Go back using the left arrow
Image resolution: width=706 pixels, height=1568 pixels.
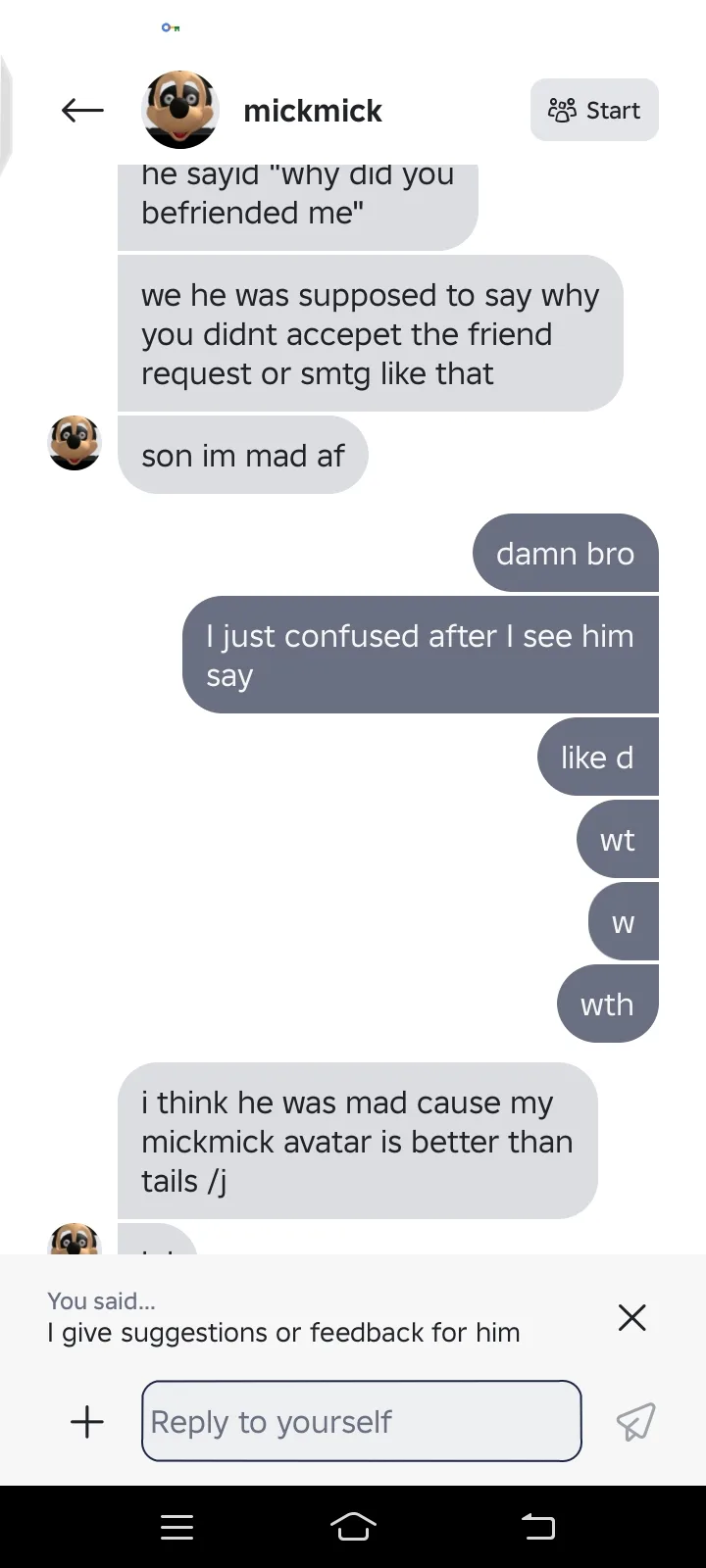(x=82, y=111)
